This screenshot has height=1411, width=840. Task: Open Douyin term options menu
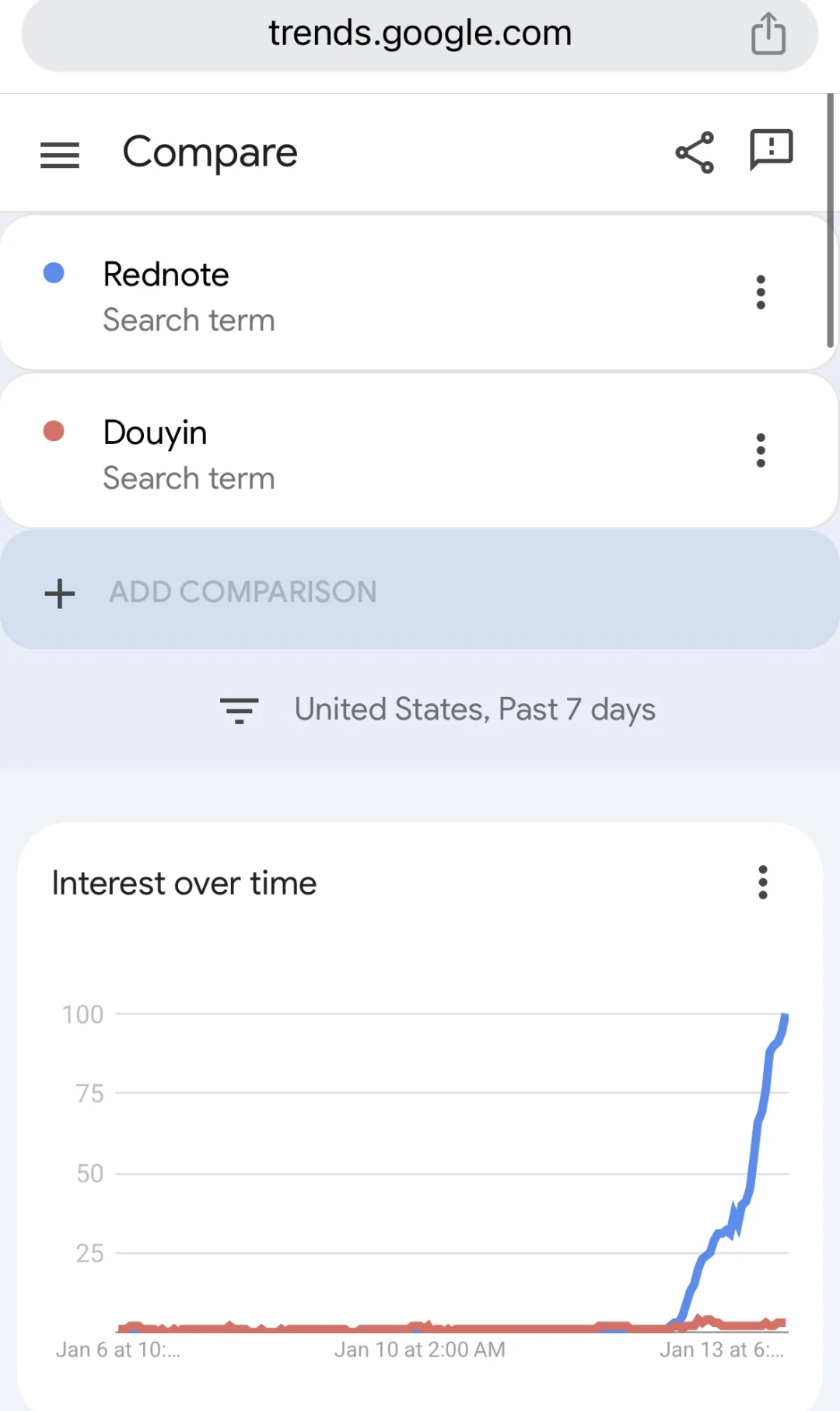pyautogui.click(x=761, y=450)
